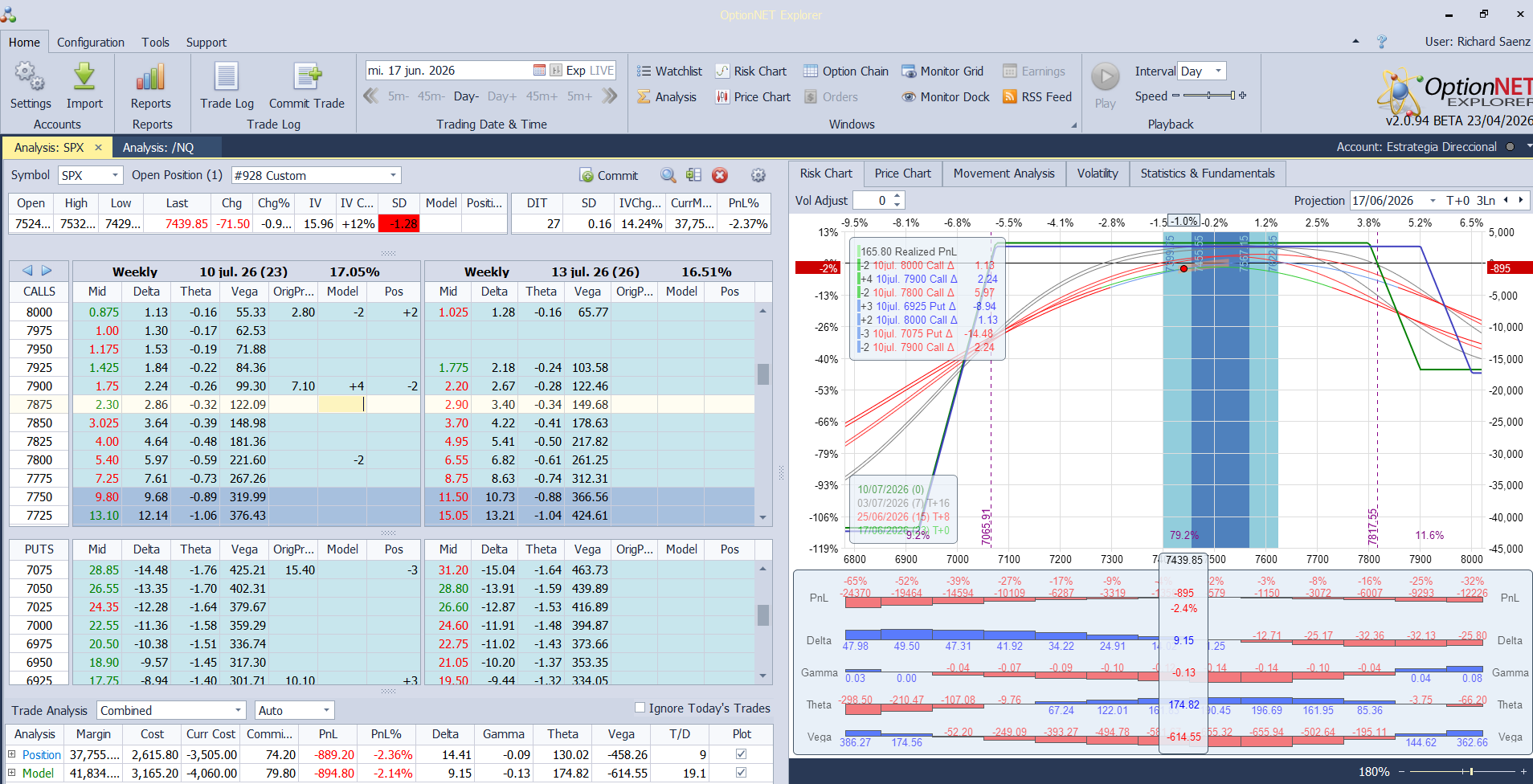Image resolution: width=1533 pixels, height=784 pixels.
Task: Click the green table icon beside magnifier
Action: [694, 175]
